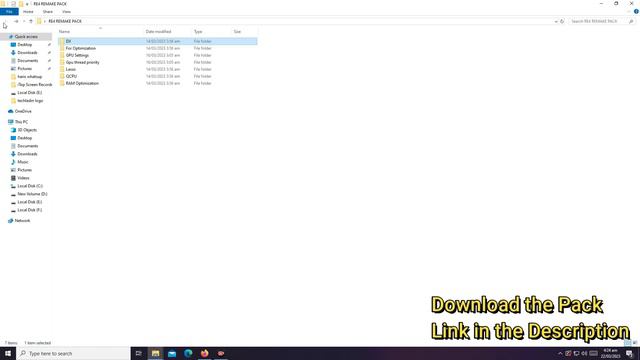Click the address bar path RE4 REMAKE PACK
Image resolution: width=640 pixels, height=360 pixels.
pyautogui.click(x=65, y=21)
